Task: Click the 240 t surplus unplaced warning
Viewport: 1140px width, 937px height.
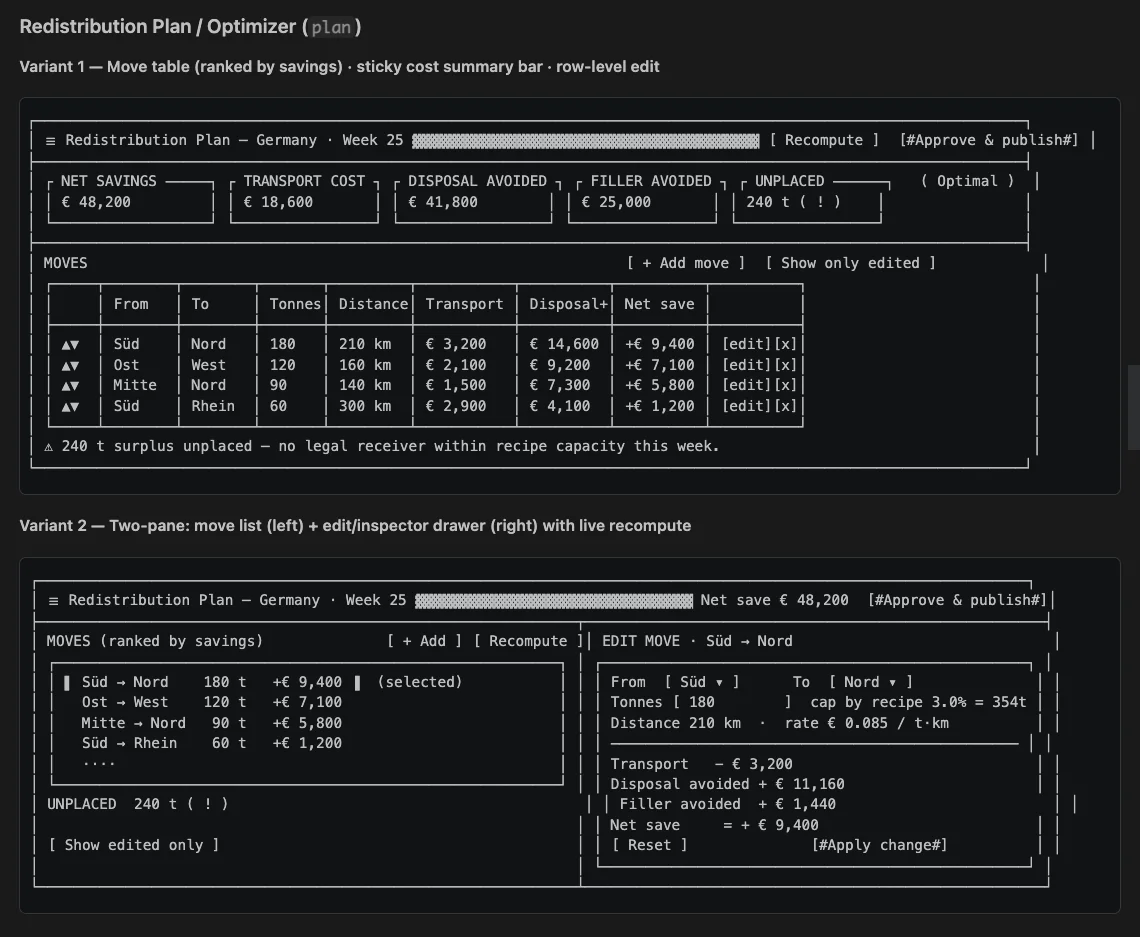Action: pos(382,446)
